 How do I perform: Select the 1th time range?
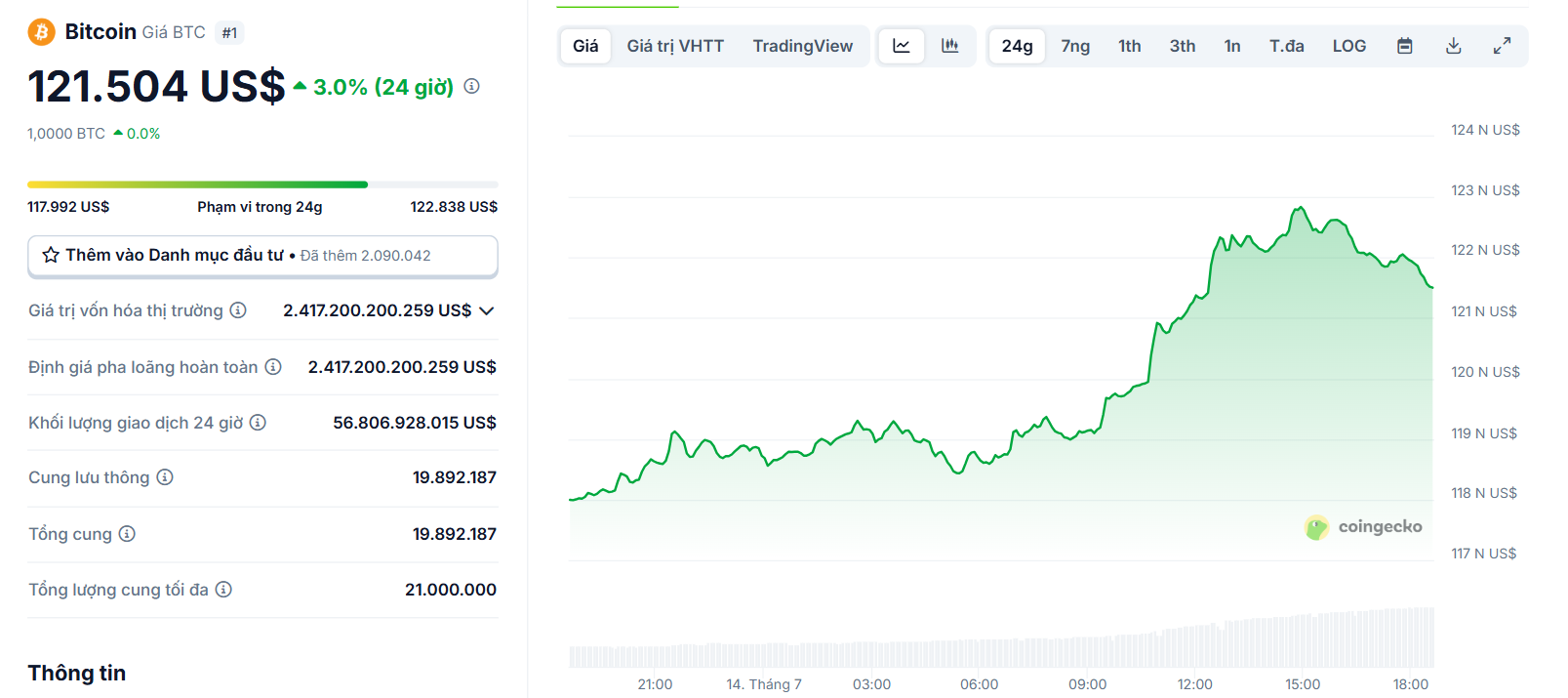pos(1130,46)
